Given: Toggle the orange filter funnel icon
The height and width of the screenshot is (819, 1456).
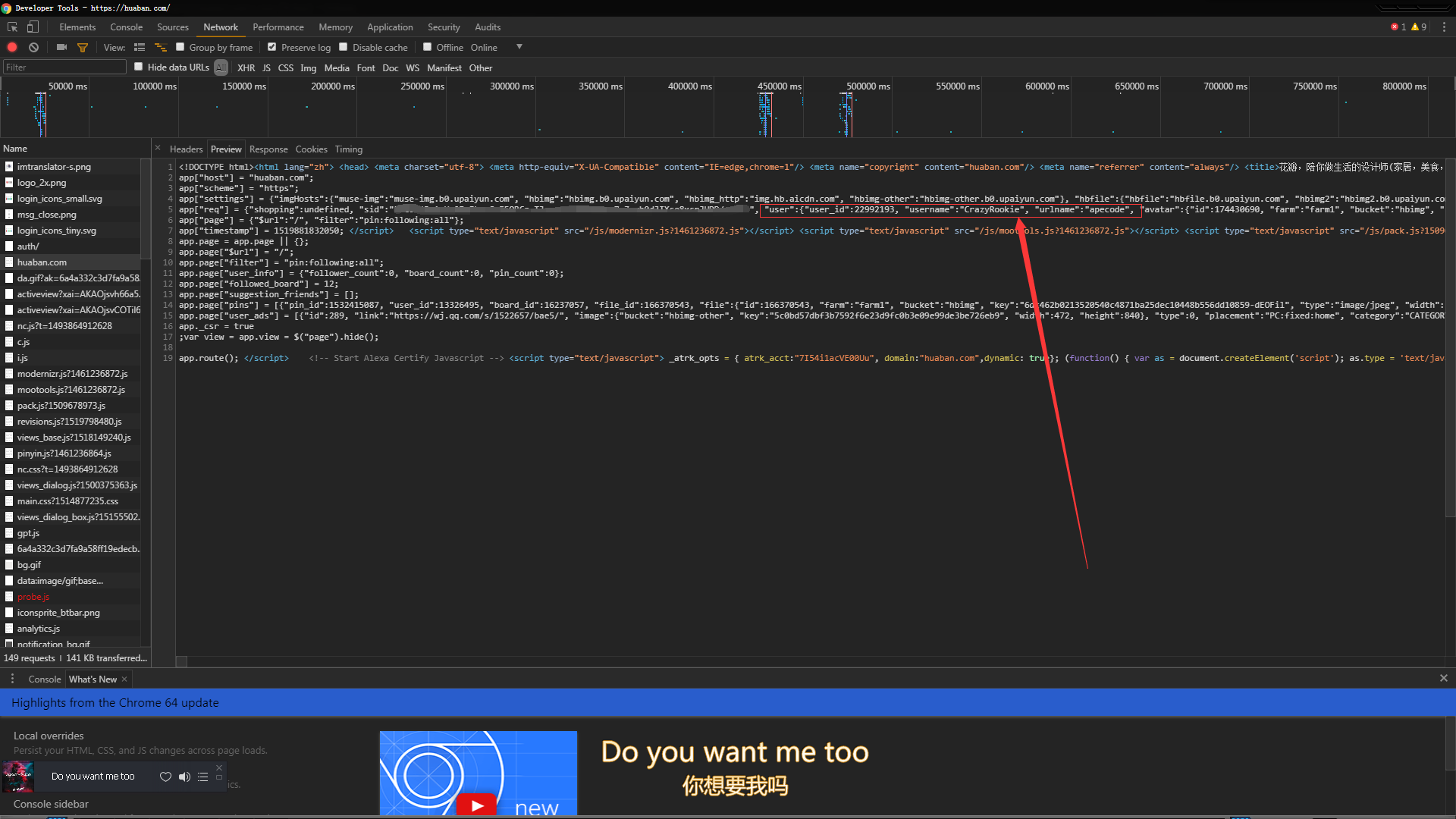Looking at the screenshot, I should (x=83, y=47).
